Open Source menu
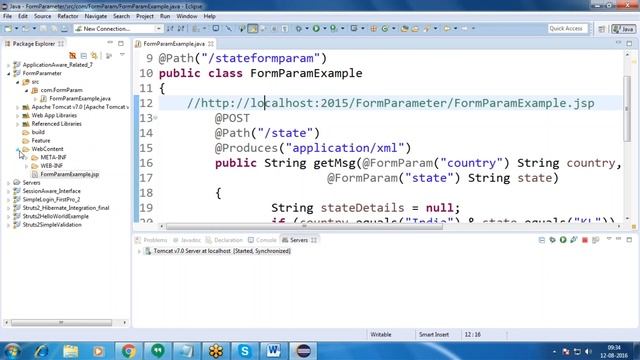This screenshot has height=360, width=640. [42, 16]
